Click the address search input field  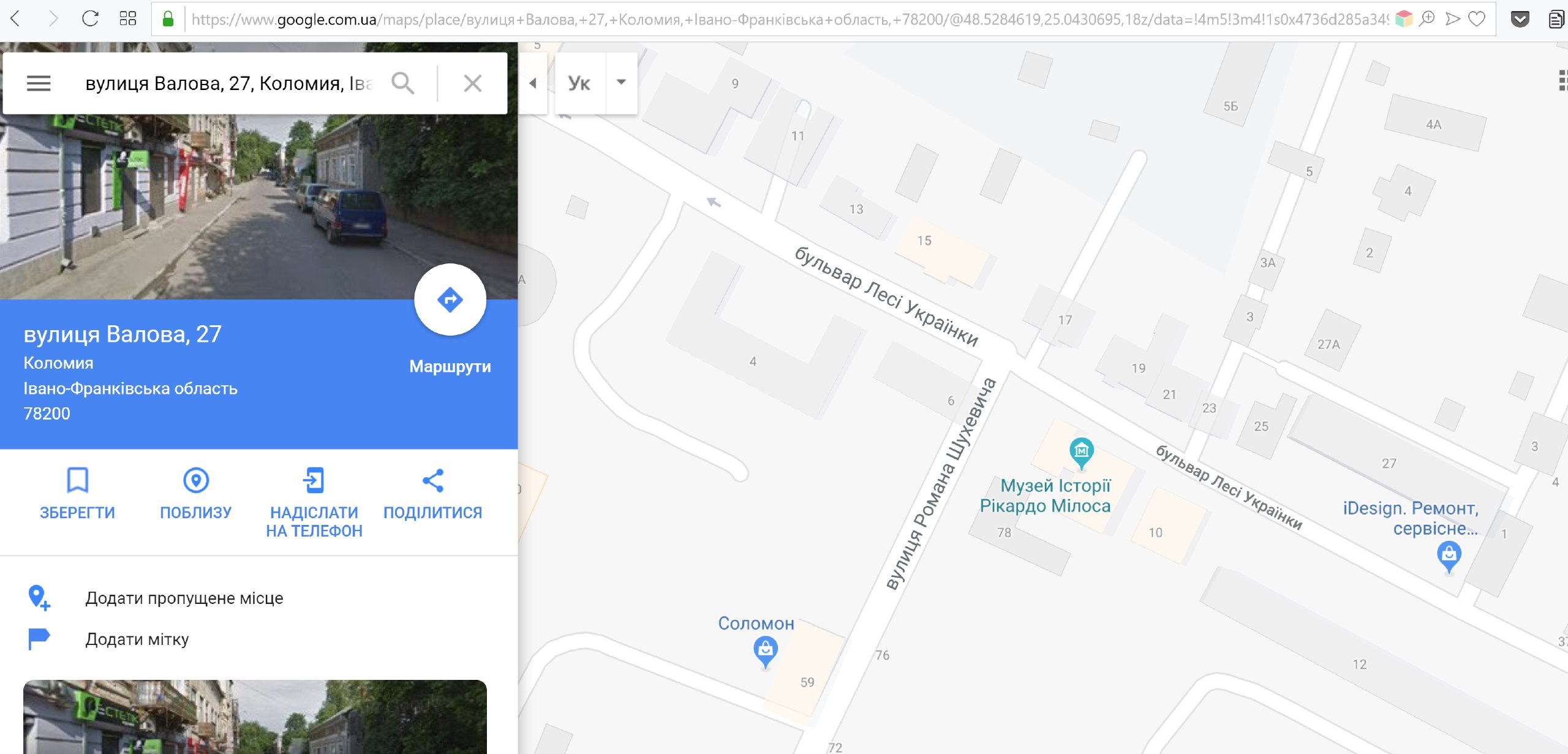tap(228, 83)
